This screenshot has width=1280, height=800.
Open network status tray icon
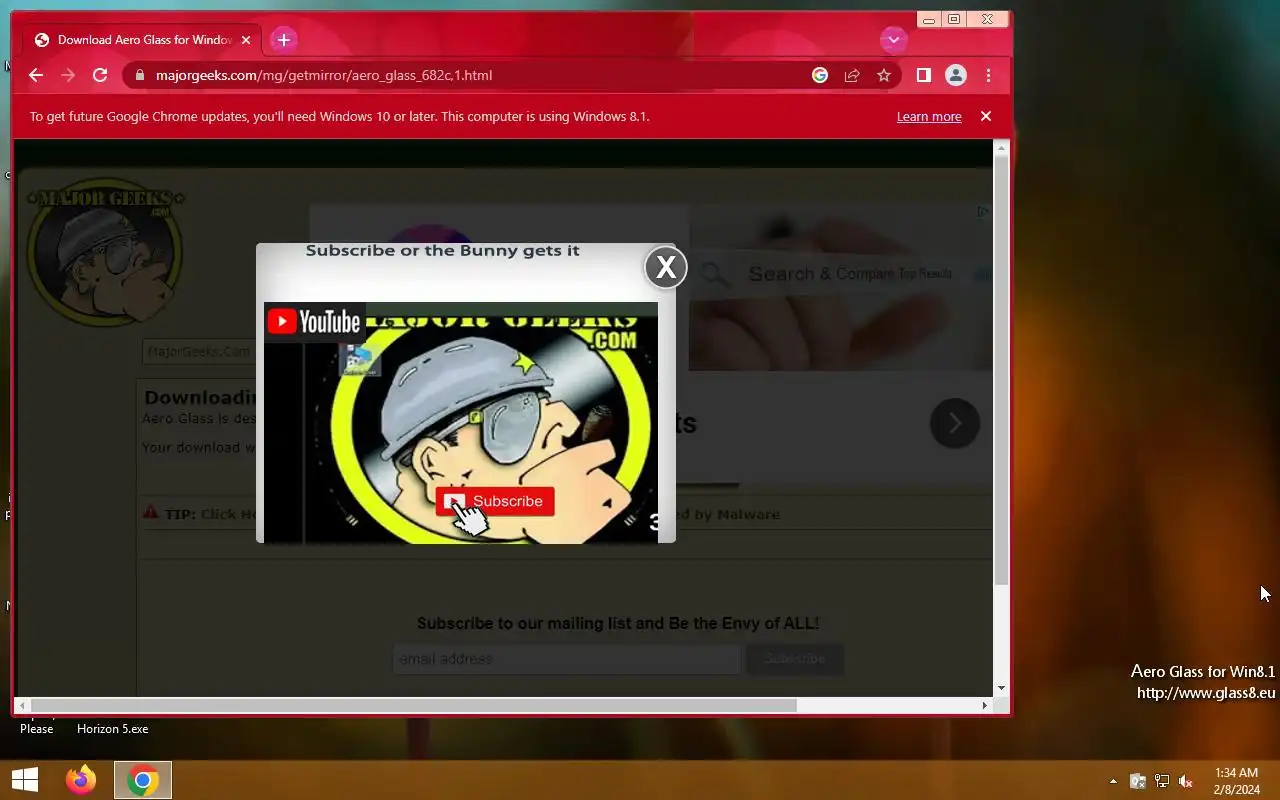pos(1162,781)
